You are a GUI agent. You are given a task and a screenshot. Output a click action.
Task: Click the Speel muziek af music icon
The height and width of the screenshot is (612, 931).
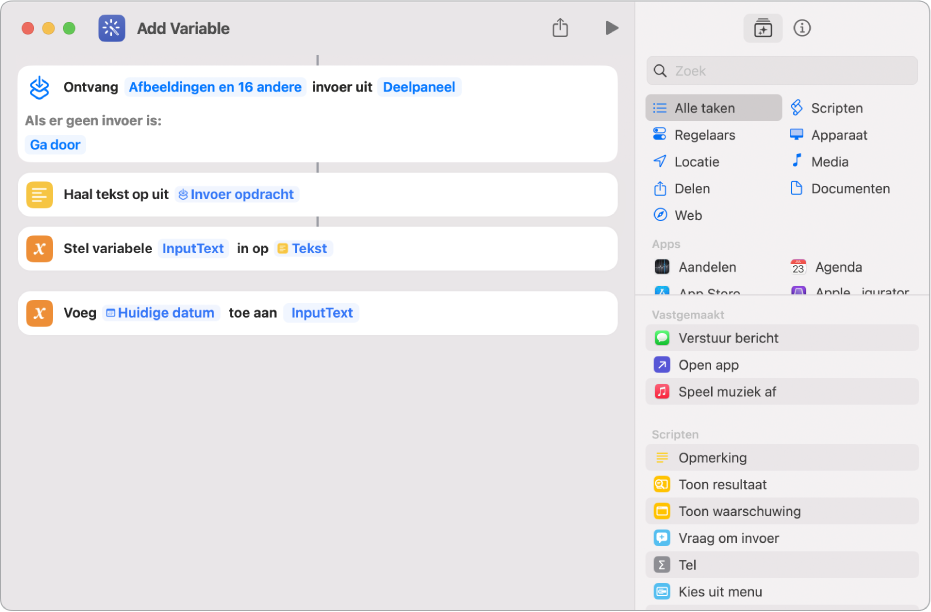(662, 392)
